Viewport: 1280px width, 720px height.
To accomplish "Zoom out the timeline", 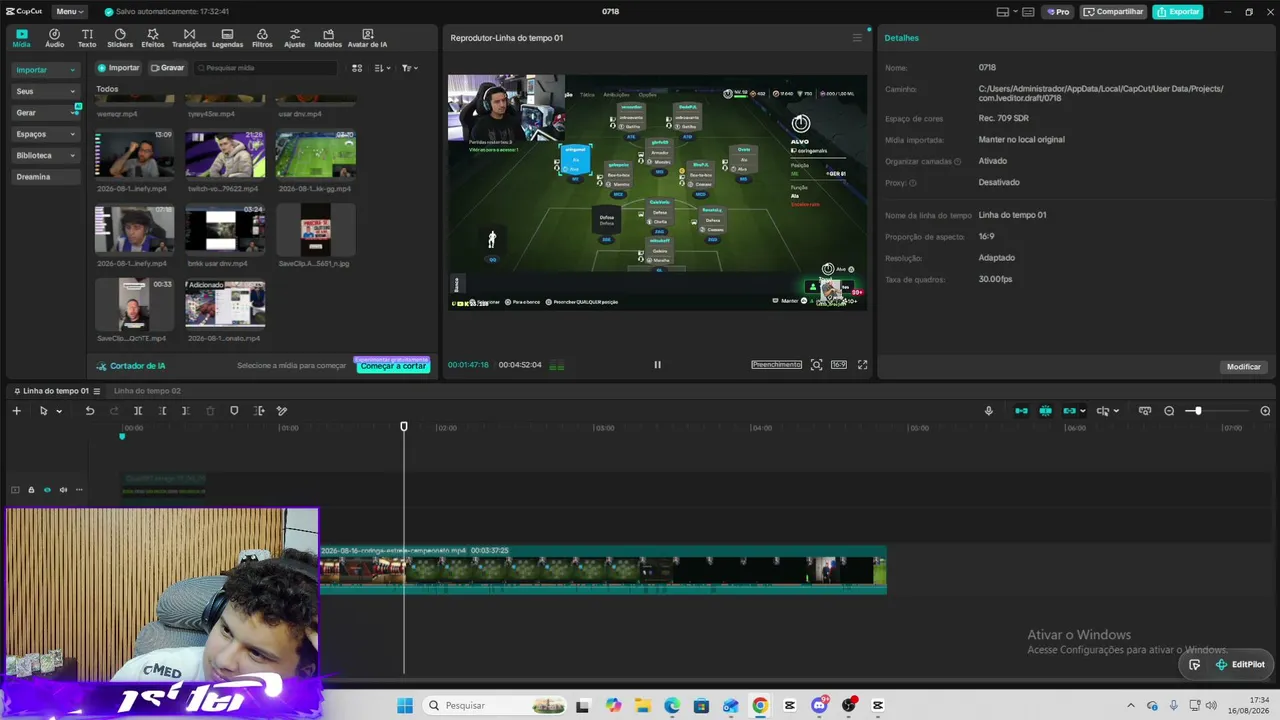I will tap(1169, 411).
